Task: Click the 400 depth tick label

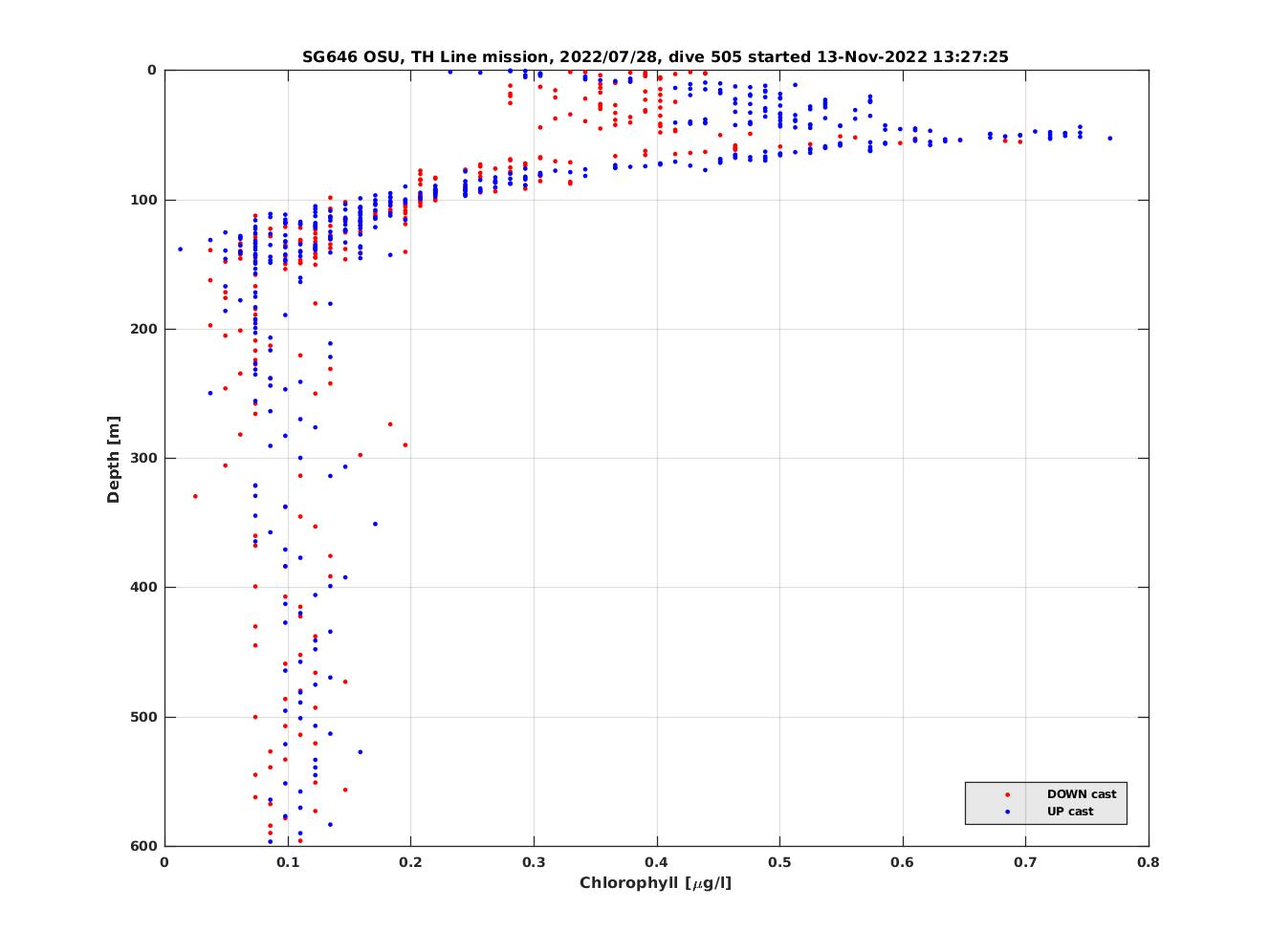Action: coord(143,587)
